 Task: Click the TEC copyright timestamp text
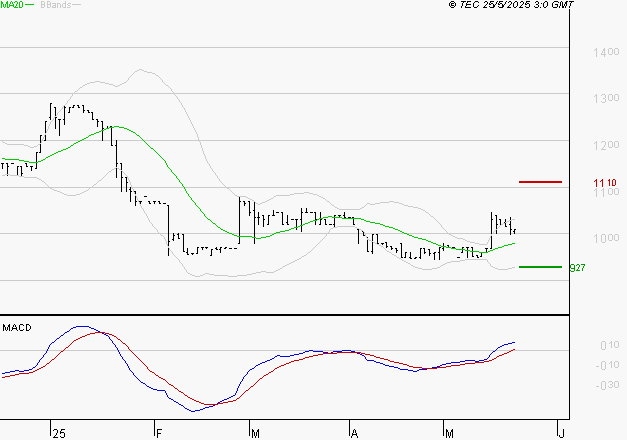511,4
